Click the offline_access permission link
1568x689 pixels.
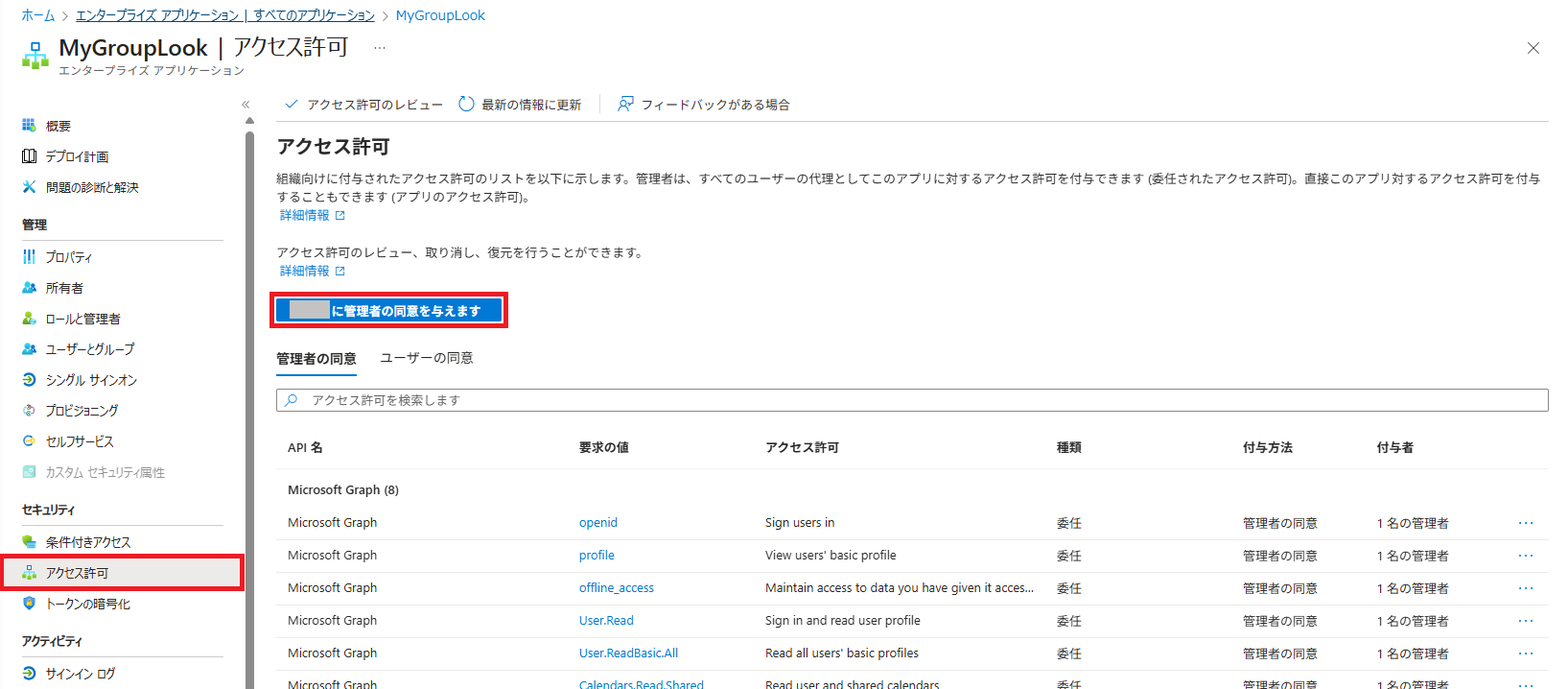pos(617,588)
